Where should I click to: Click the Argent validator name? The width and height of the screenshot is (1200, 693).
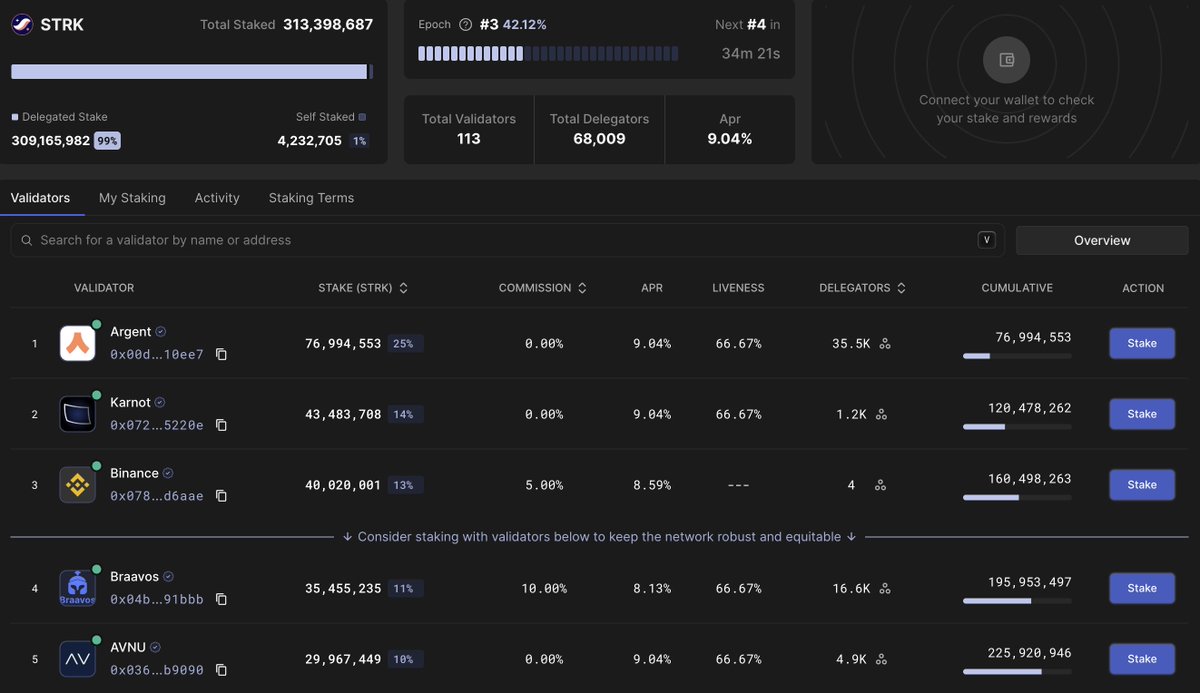[x=131, y=332]
